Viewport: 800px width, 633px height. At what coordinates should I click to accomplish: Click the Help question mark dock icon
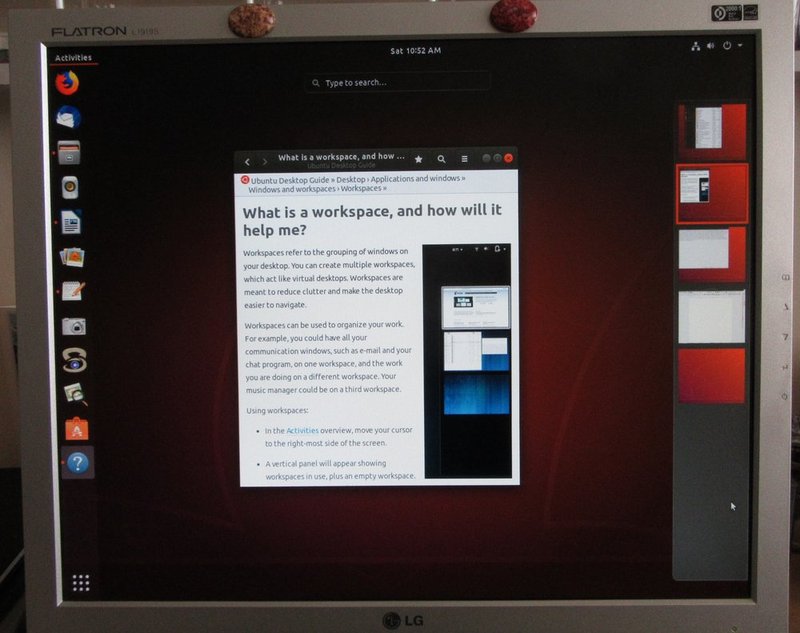click(x=78, y=464)
